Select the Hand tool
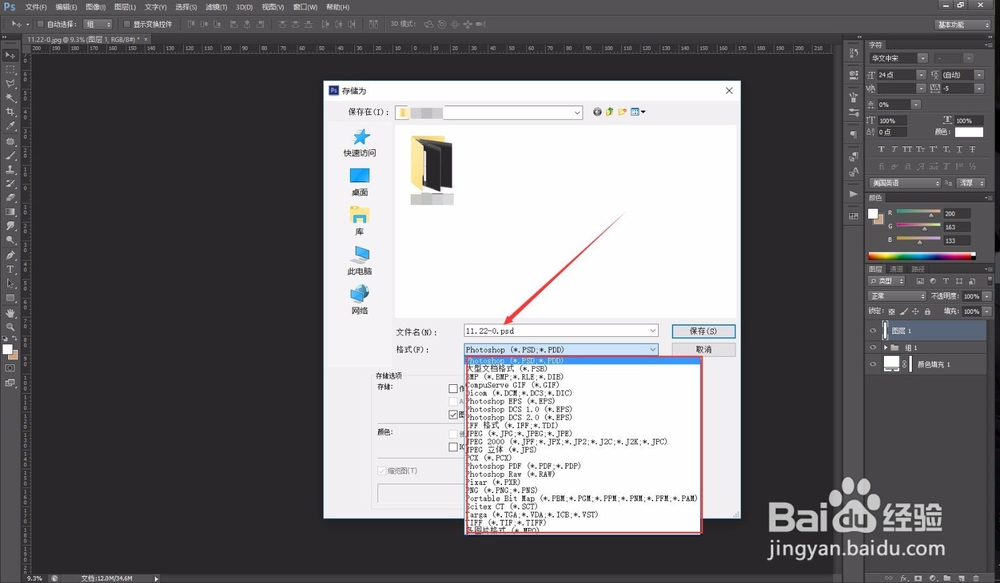 [x=10, y=313]
